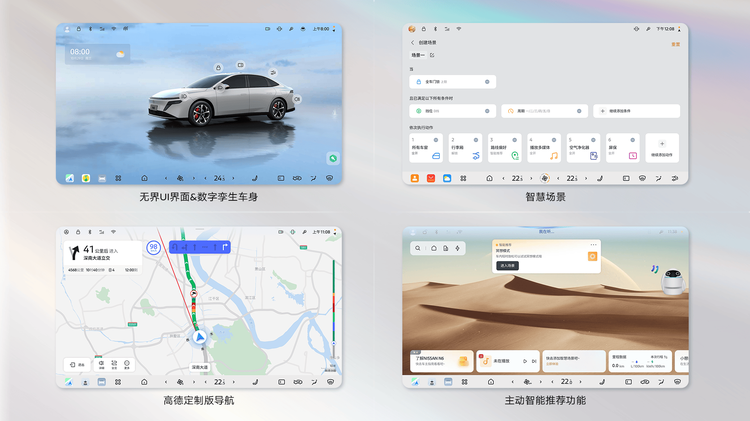This screenshot has width=750, height=421.
Task: Tap the blue location arrow on the map
Action: click(200, 338)
